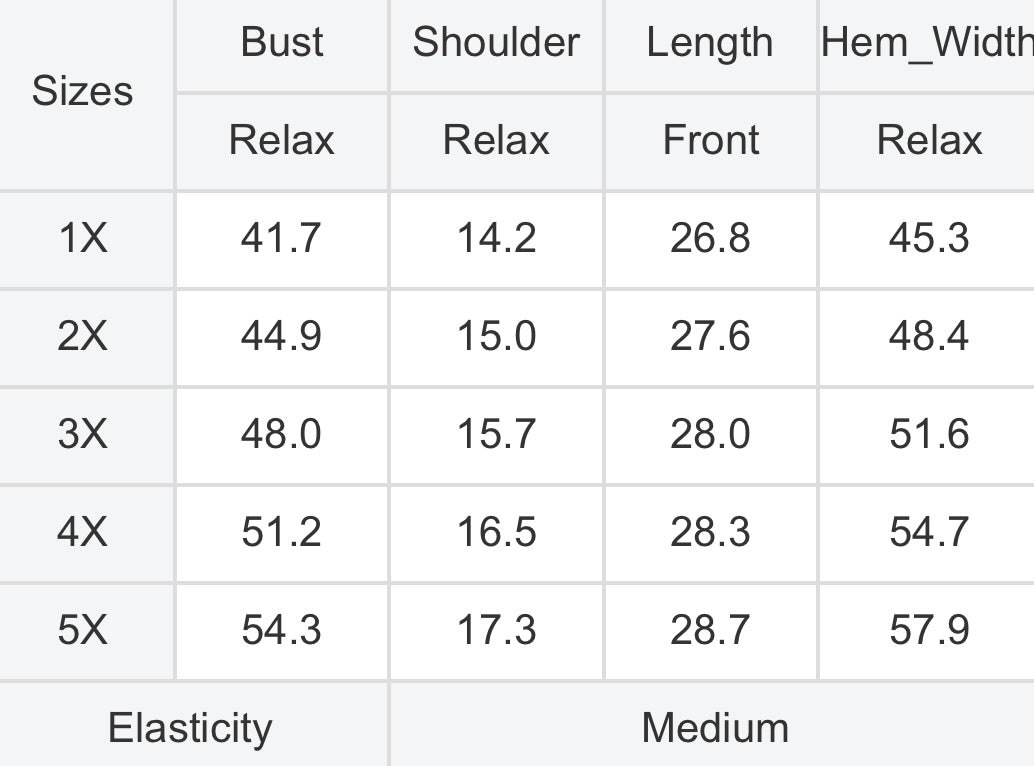Select the 17.3 shoulder value cell
The width and height of the screenshot is (1034, 766).
click(x=497, y=632)
